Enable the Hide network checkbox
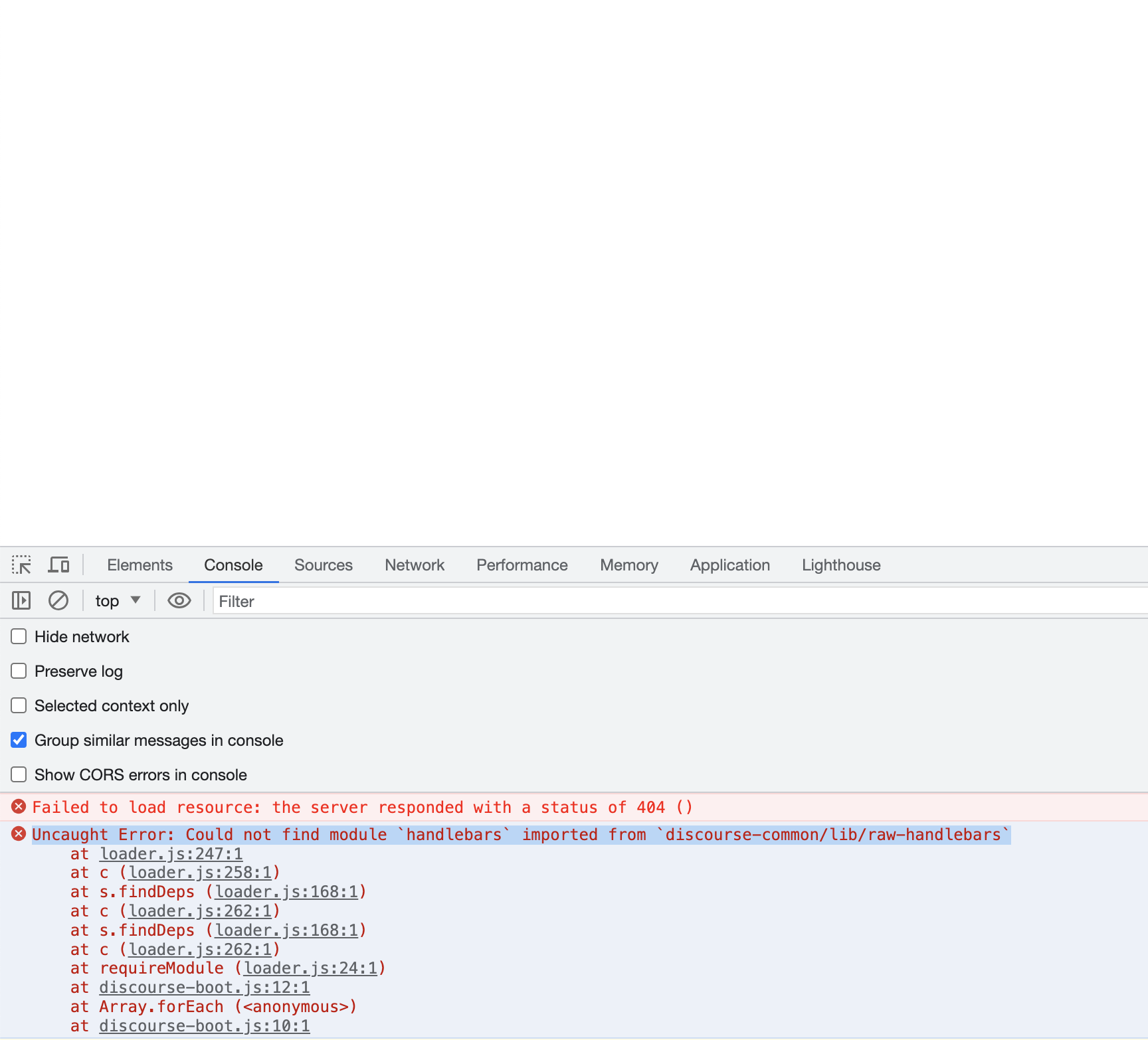The image size is (1148, 1040). pos(19,637)
